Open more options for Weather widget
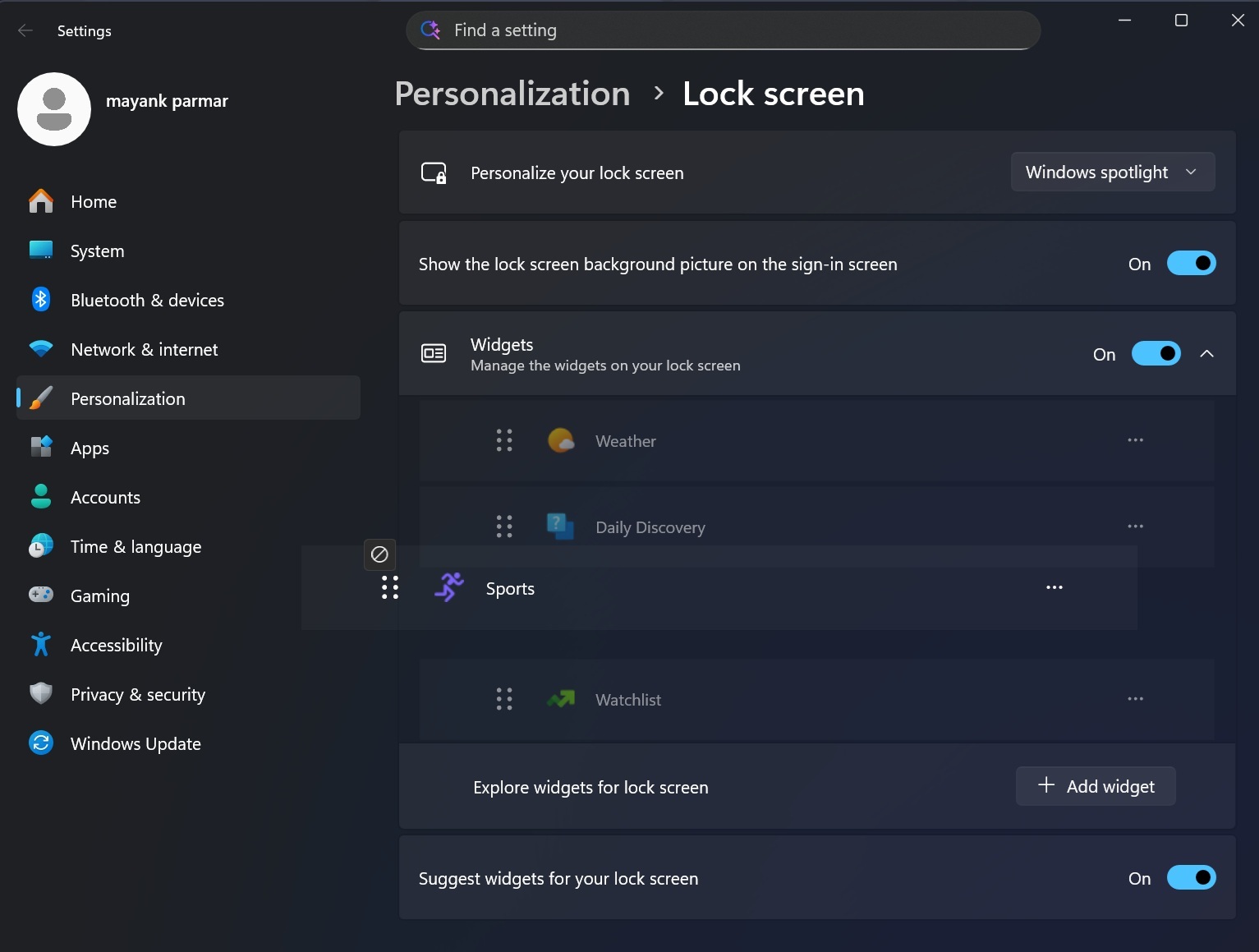 click(x=1135, y=439)
